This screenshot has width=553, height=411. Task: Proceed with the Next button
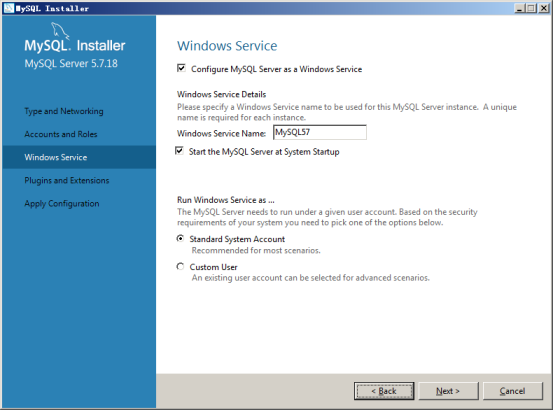(448, 391)
